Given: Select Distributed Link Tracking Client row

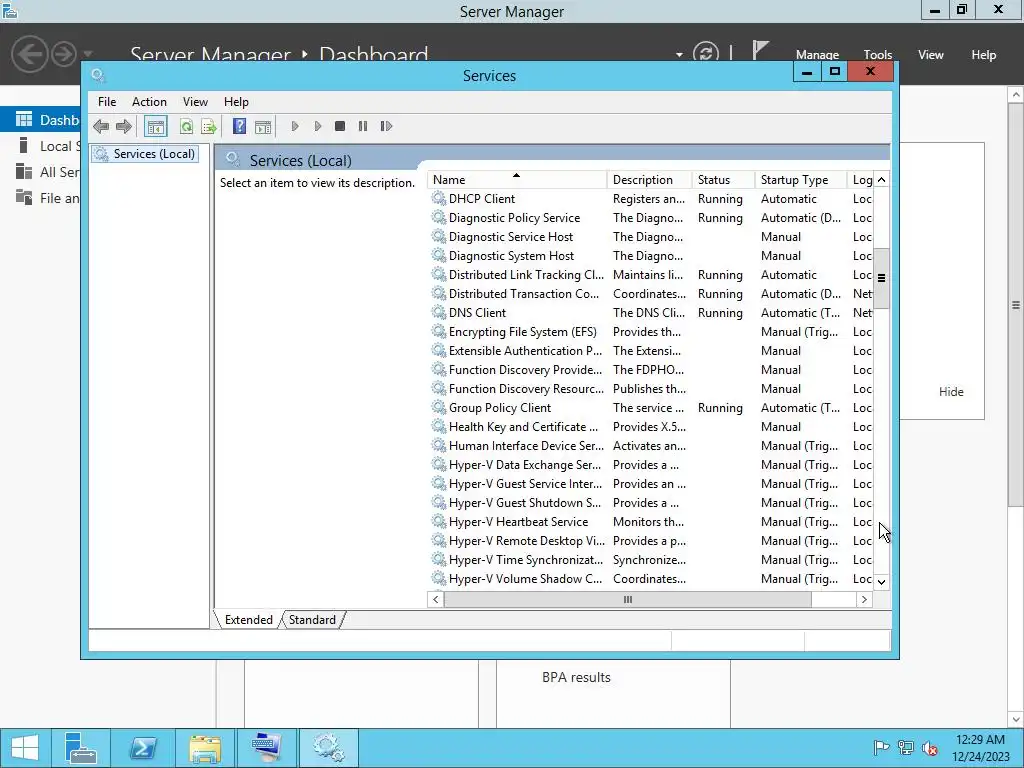Looking at the screenshot, I should coord(650,275).
